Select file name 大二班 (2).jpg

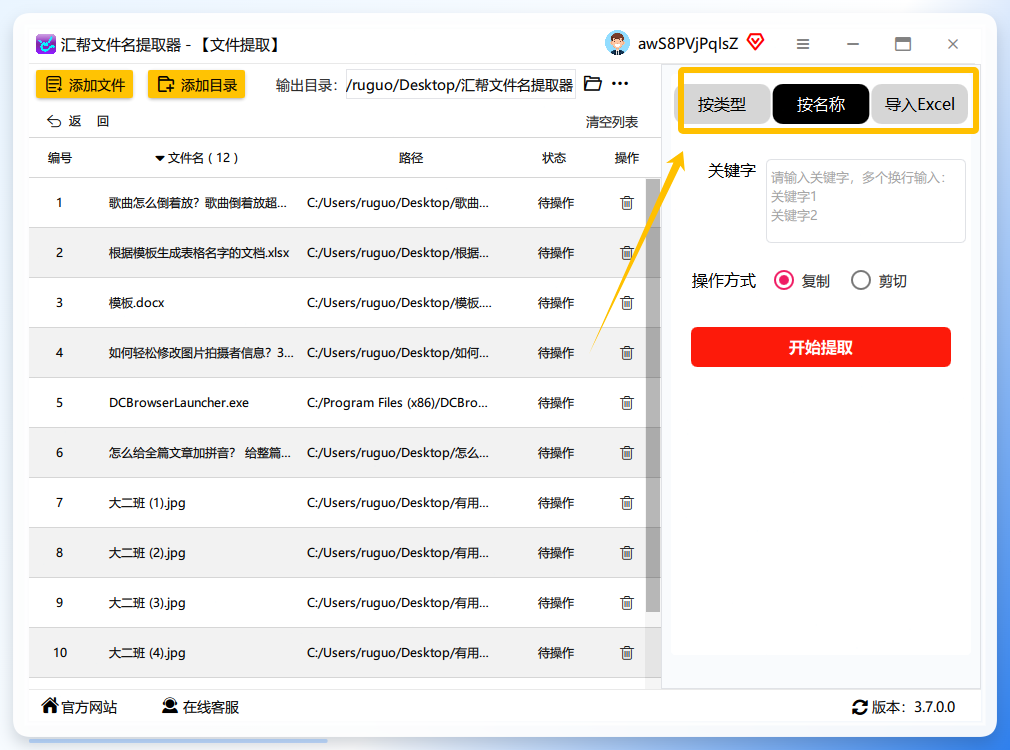[147, 553]
